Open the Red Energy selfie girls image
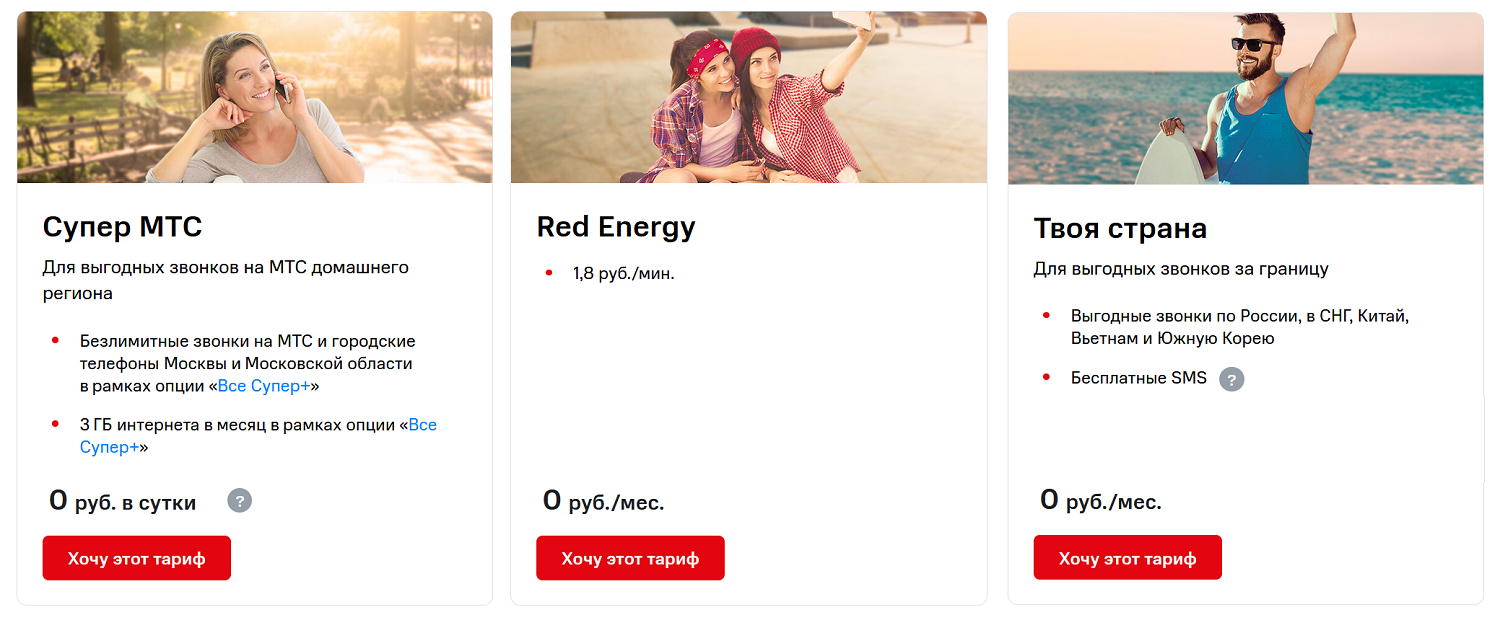1500x618 pixels. [x=748, y=97]
